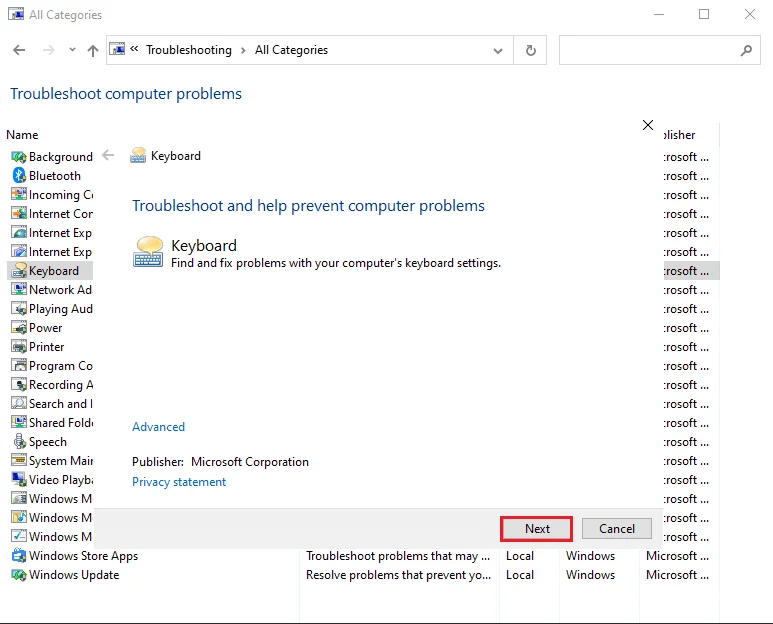
Task: Click the Bluetooth icon in the list
Action: (x=19, y=175)
